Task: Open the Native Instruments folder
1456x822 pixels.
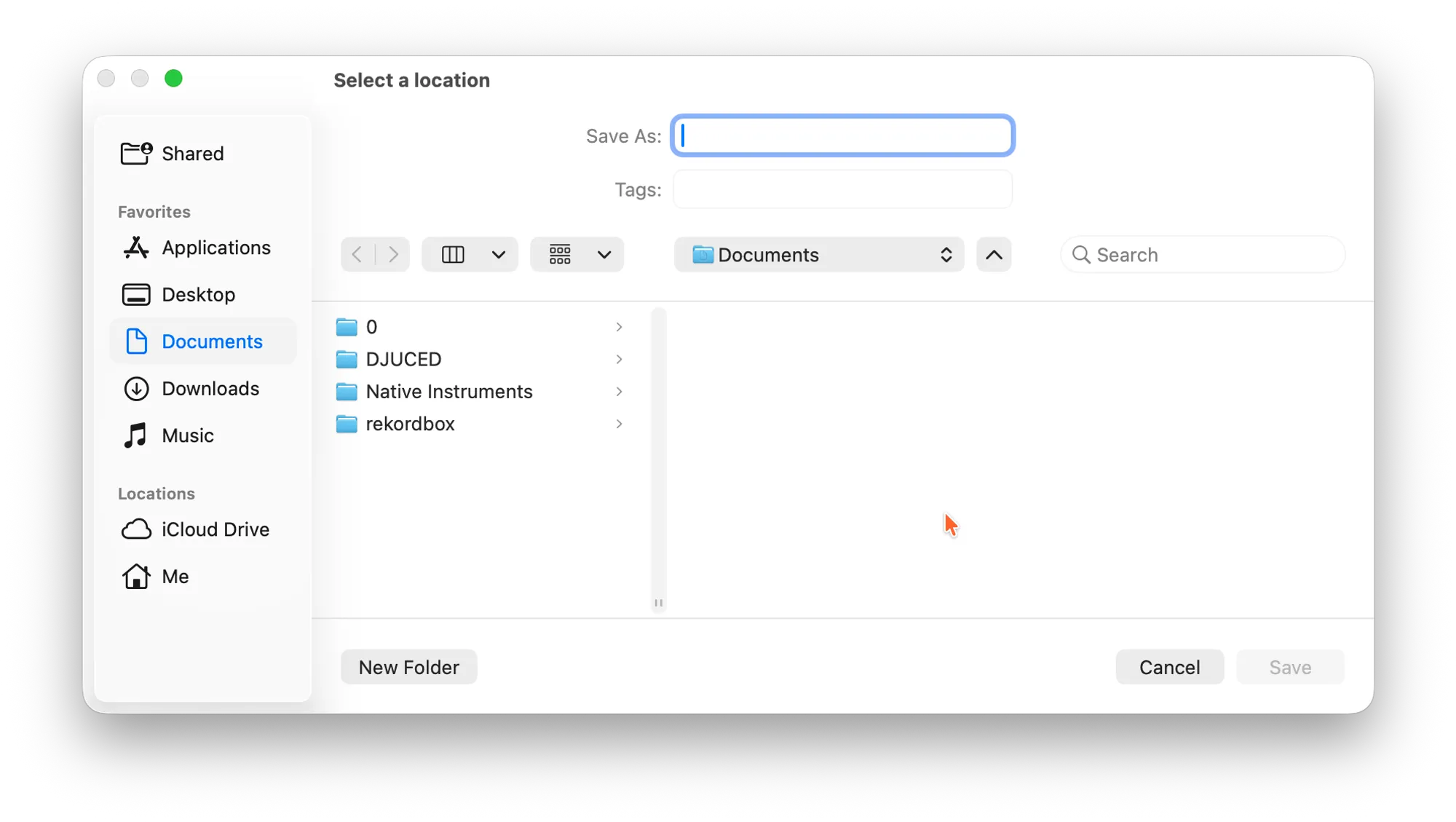Action: coord(448,392)
